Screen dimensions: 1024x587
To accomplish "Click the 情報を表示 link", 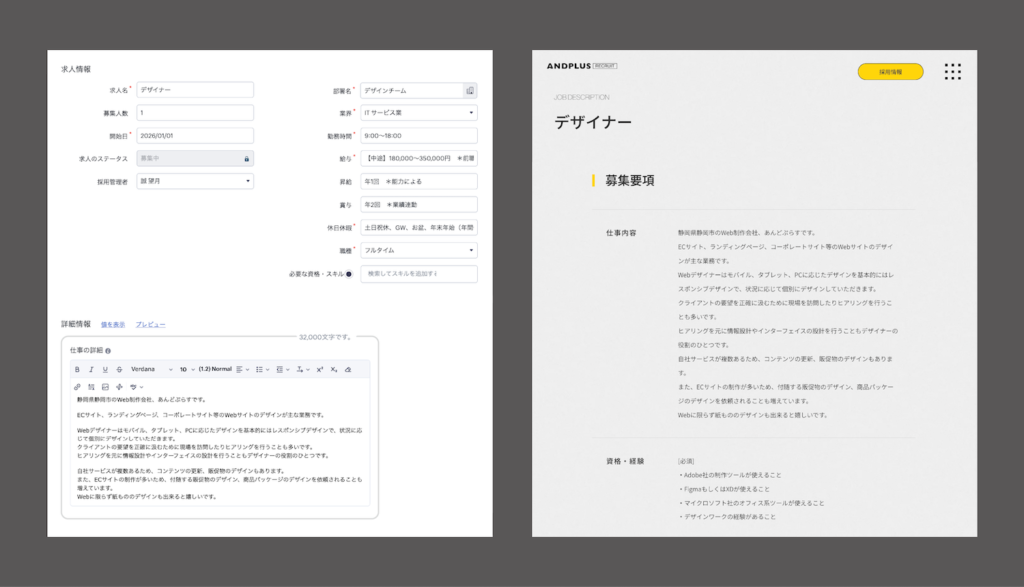I will pyautogui.click(x=114, y=323).
